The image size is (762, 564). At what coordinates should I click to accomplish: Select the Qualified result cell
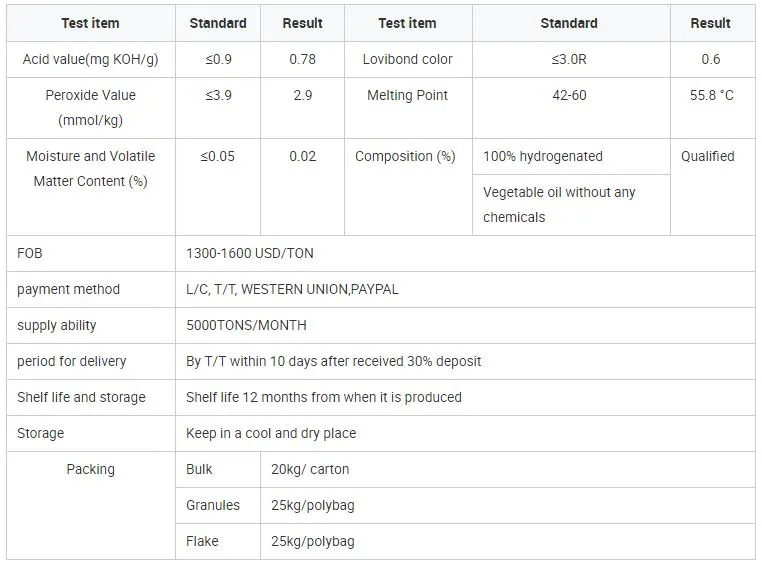click(x=708, y=156)
